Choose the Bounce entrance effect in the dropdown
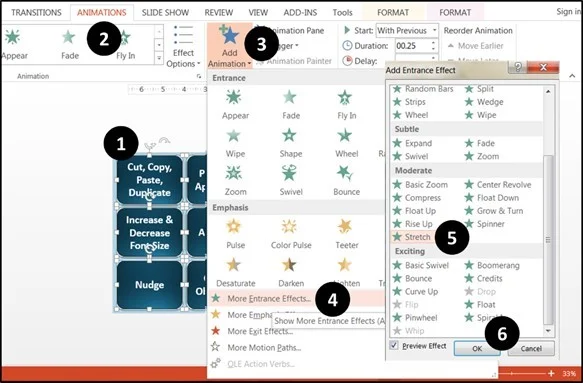The width and height of the screenshot is (583, 383). click(346, 181)
